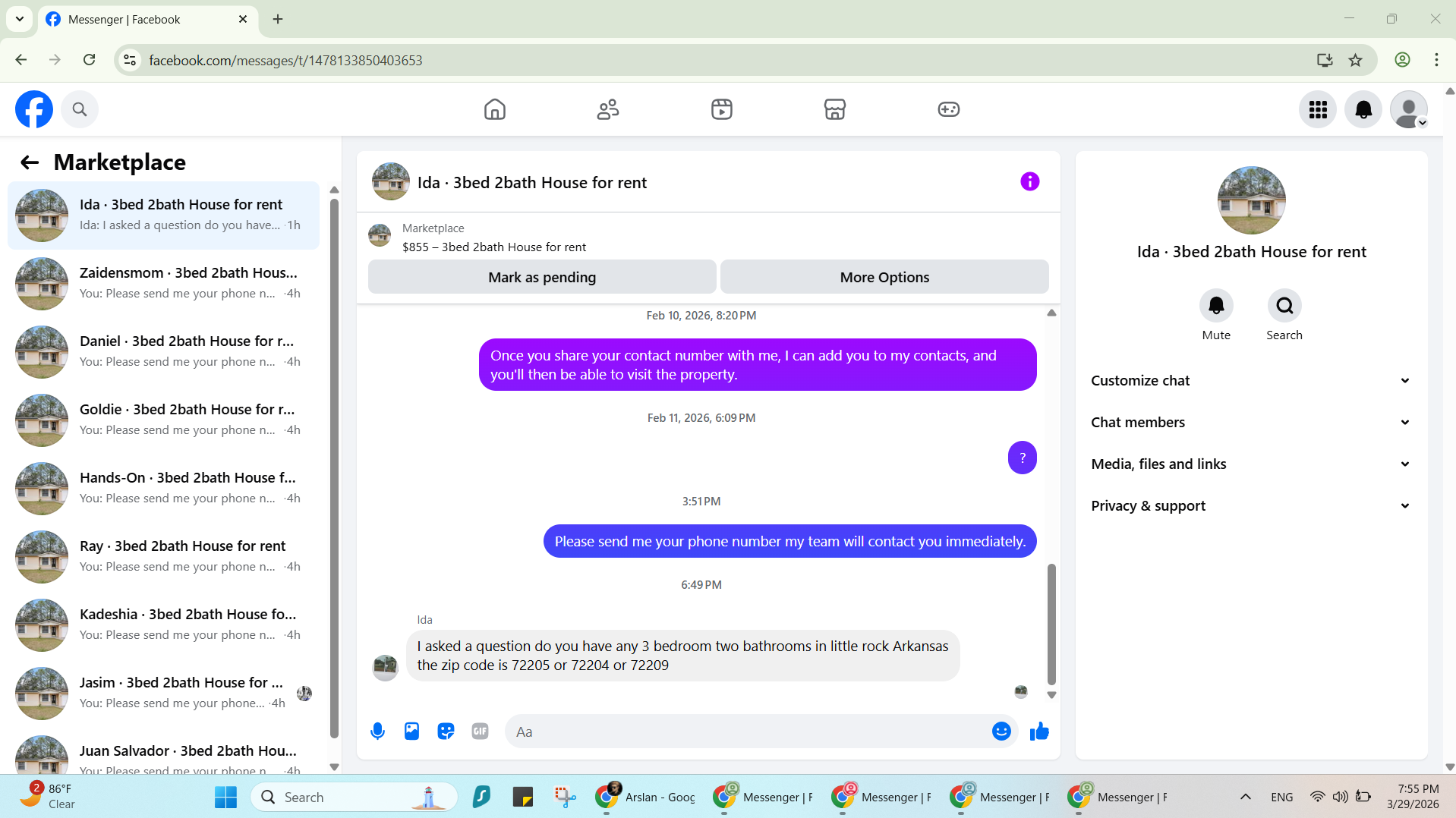Screen dimensions: 1456x818
Task: Open the Facebook search magnifier
Action: tap(80, 109)
